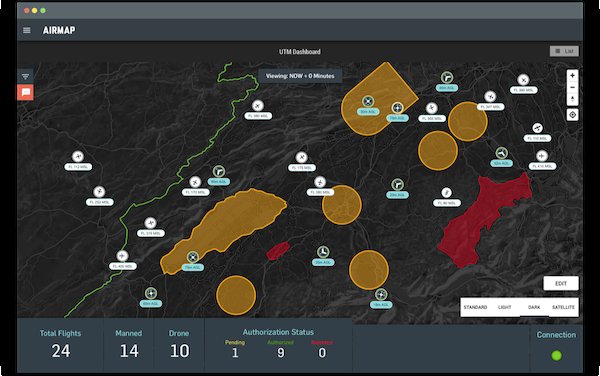Select the drone icon above 90m AGL

point(218,171)
